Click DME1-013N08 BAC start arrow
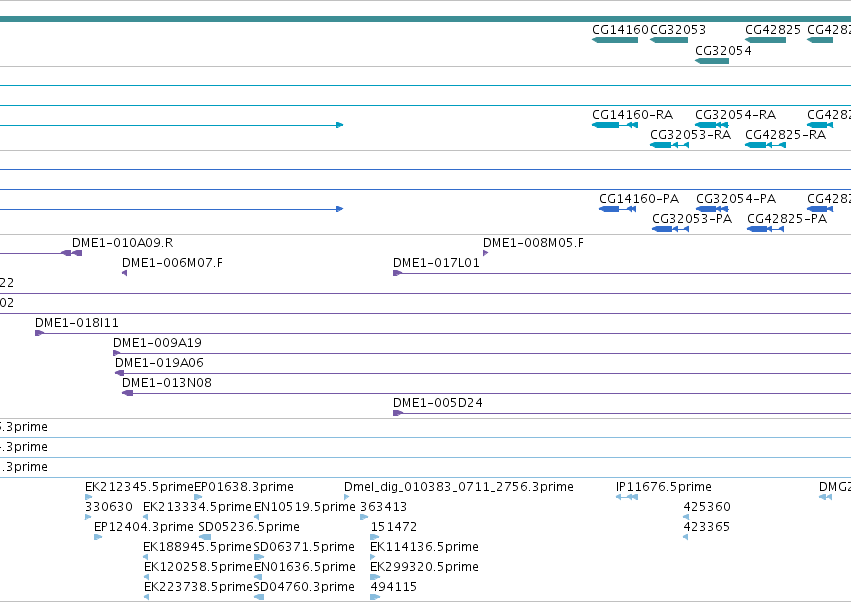Screen dimensions: 851x602 [x=128, y=393]
